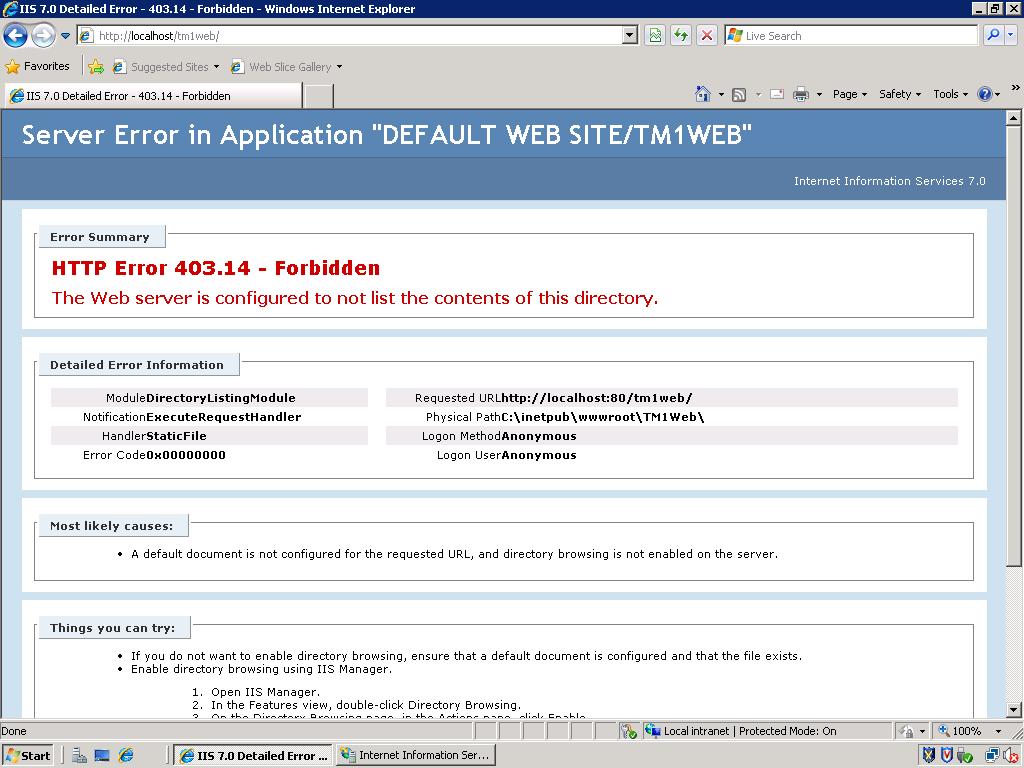Open the Tools menu
The image size is (1024, 768).
tap(950, 95)
